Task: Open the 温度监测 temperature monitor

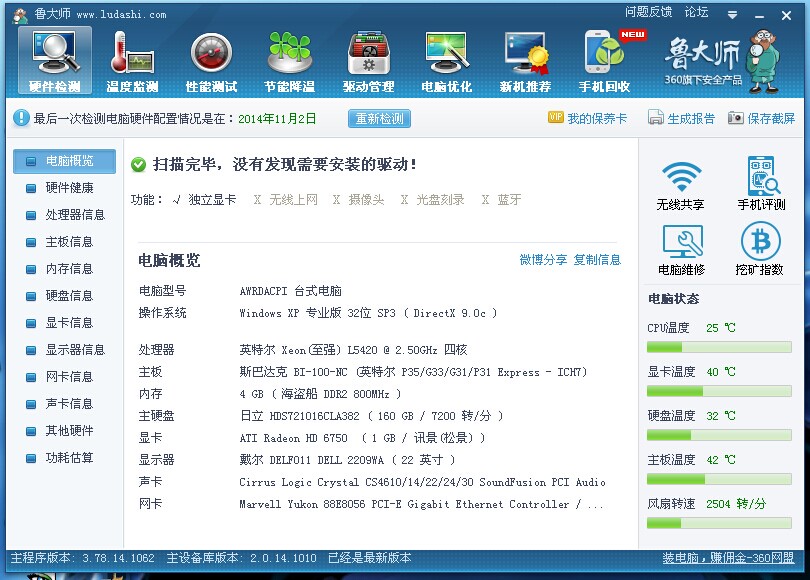Action: point(132,60)
